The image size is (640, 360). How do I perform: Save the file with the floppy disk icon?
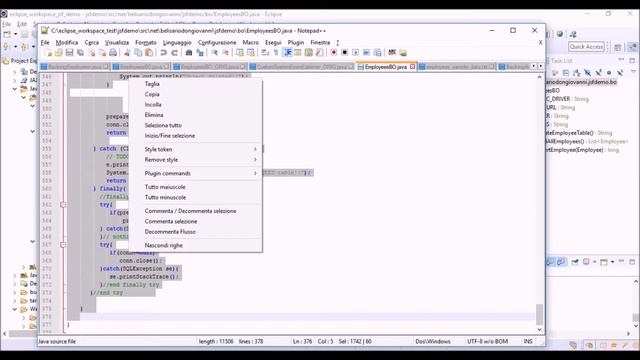click(x=69, y=53)
